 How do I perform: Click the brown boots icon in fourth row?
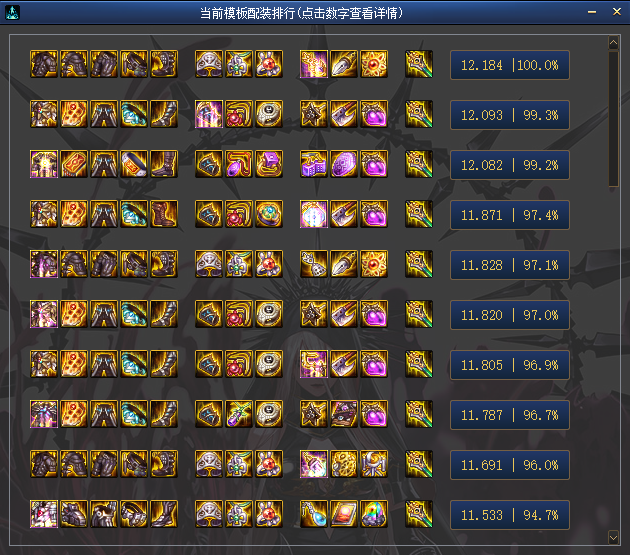[x=164, y=214]
